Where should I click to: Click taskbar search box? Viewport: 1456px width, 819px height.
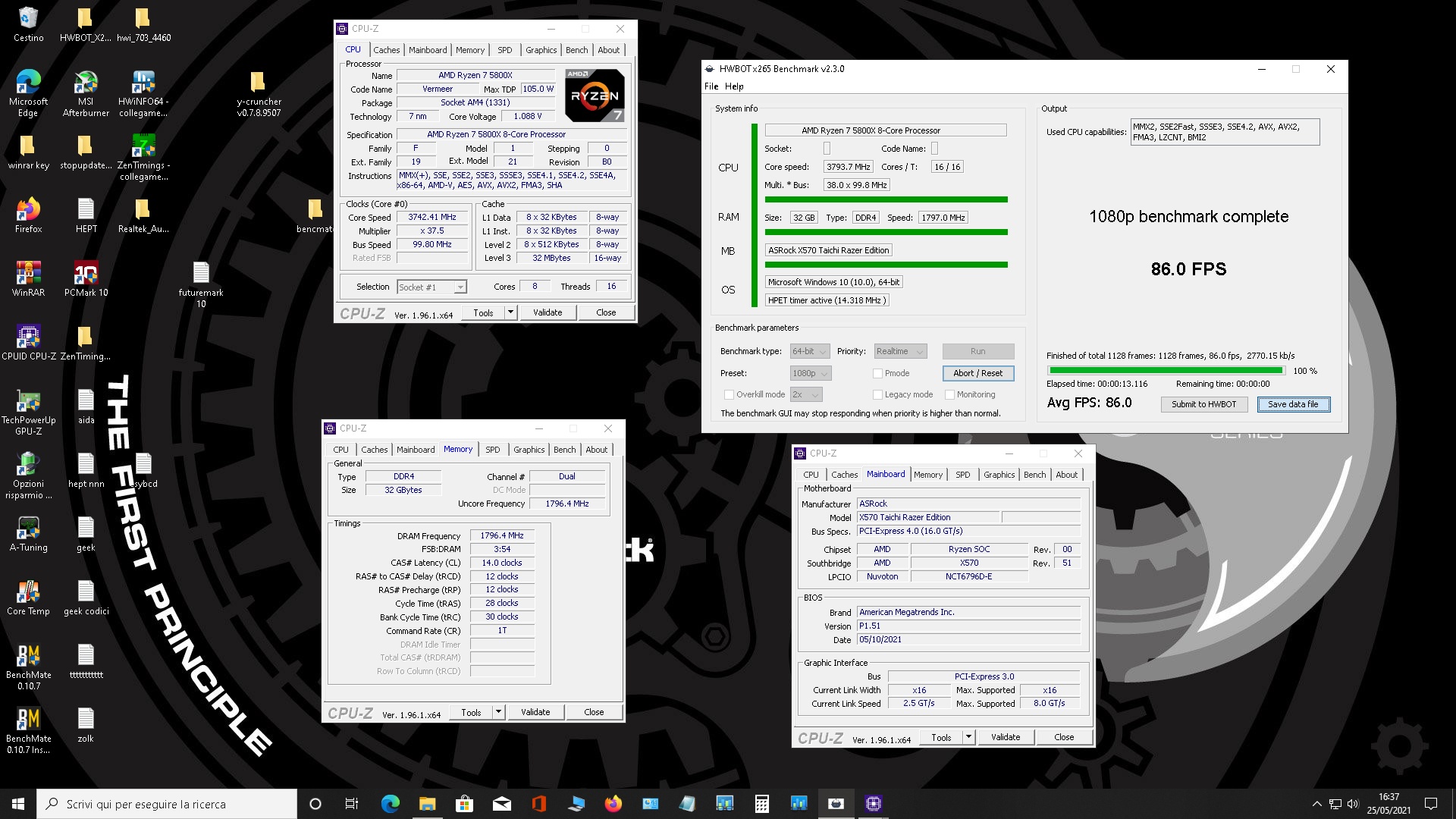pos(167,804)
